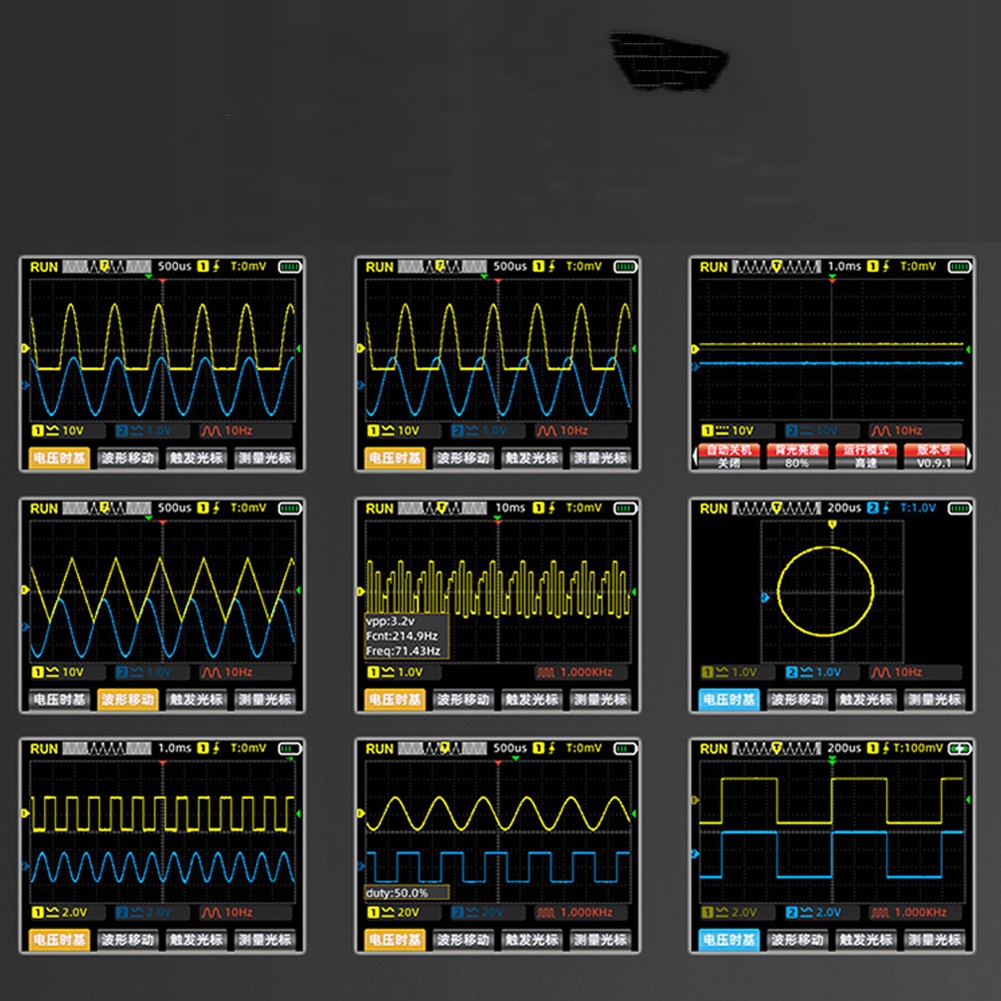This screenshot has width=1001, height=1001.
Task: Click 10ms timebase value
Action: coord(510,508)
